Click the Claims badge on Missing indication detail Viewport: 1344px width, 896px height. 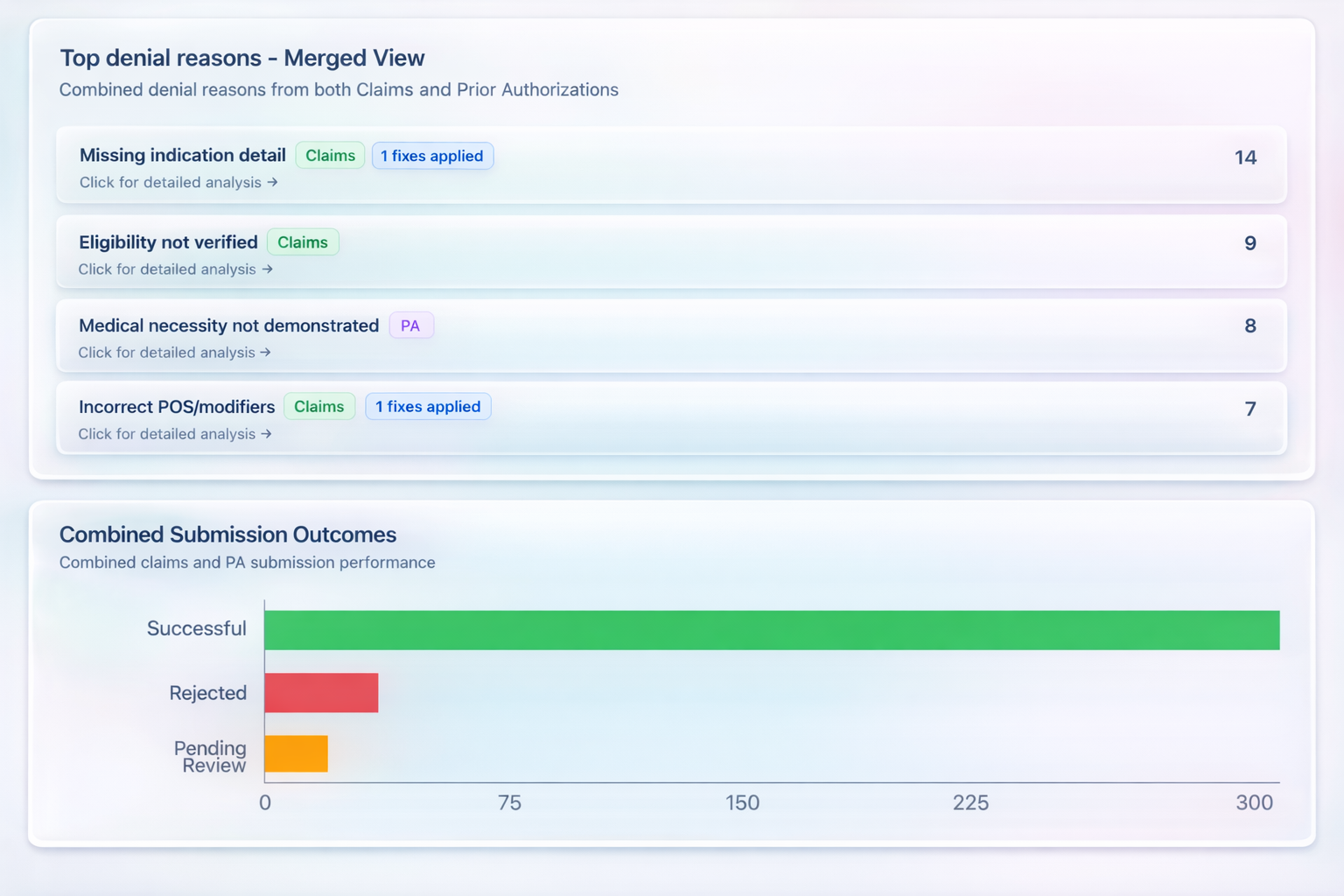coord(330,155)
